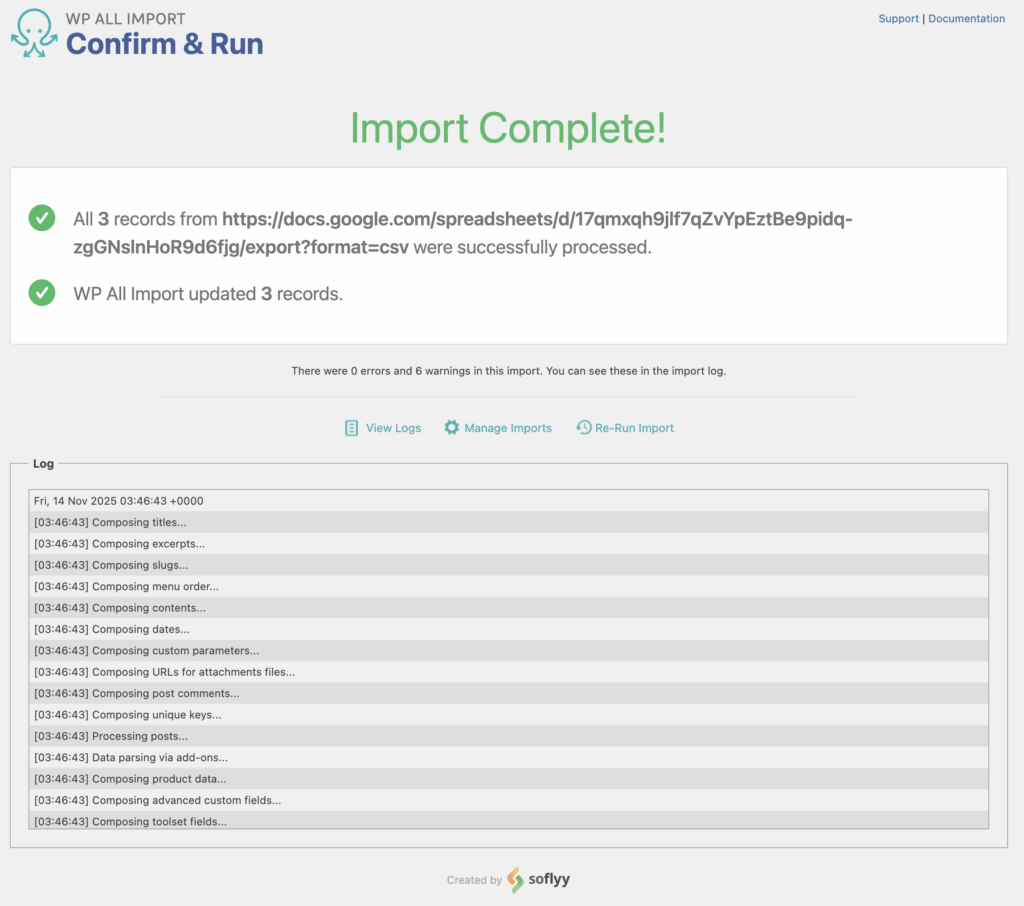
Task: Click the Re-Run Import circular arrow icon
Action: [x=584, y=427]
